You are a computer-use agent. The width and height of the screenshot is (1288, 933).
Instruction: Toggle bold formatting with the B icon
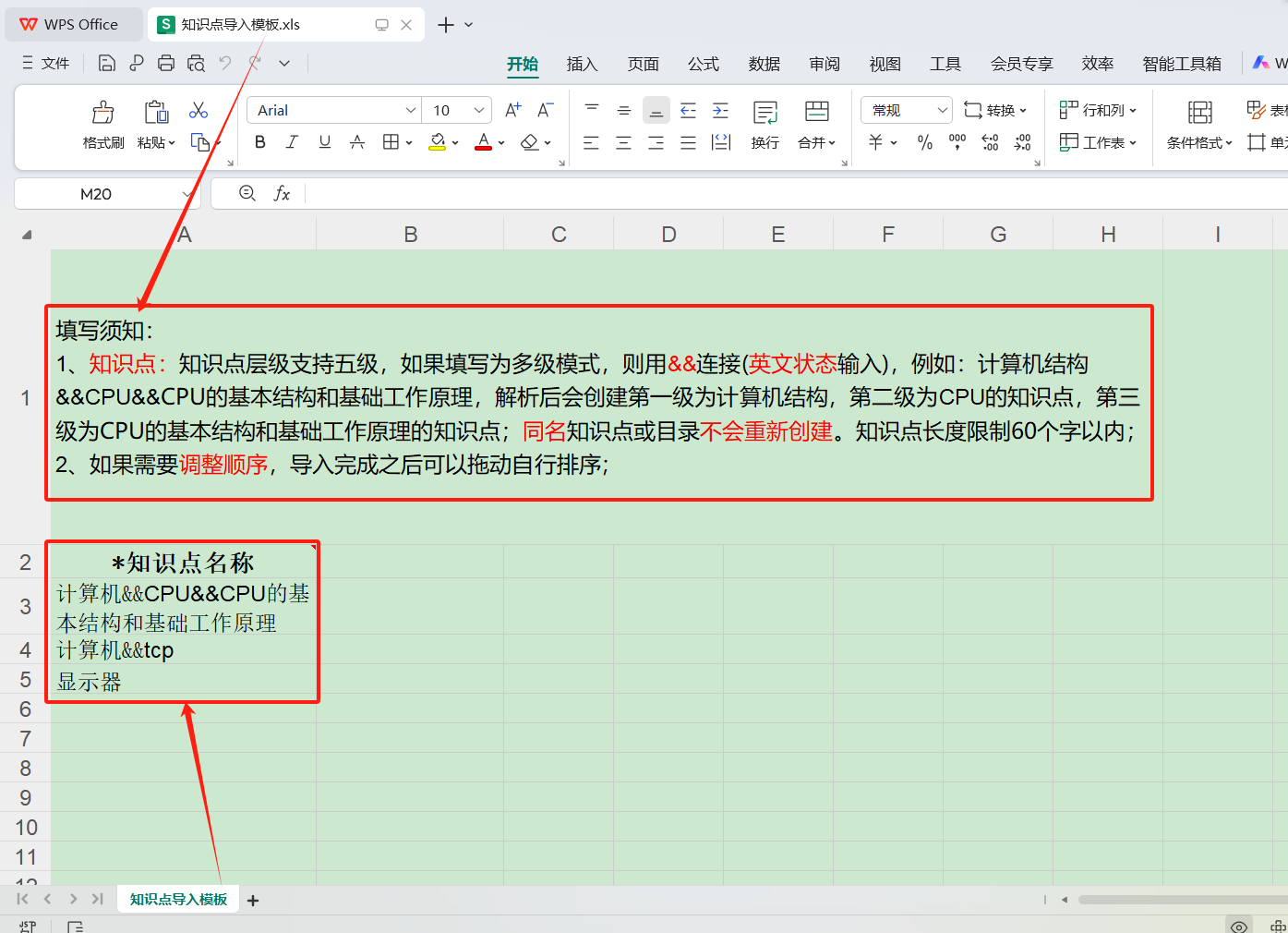259,141
